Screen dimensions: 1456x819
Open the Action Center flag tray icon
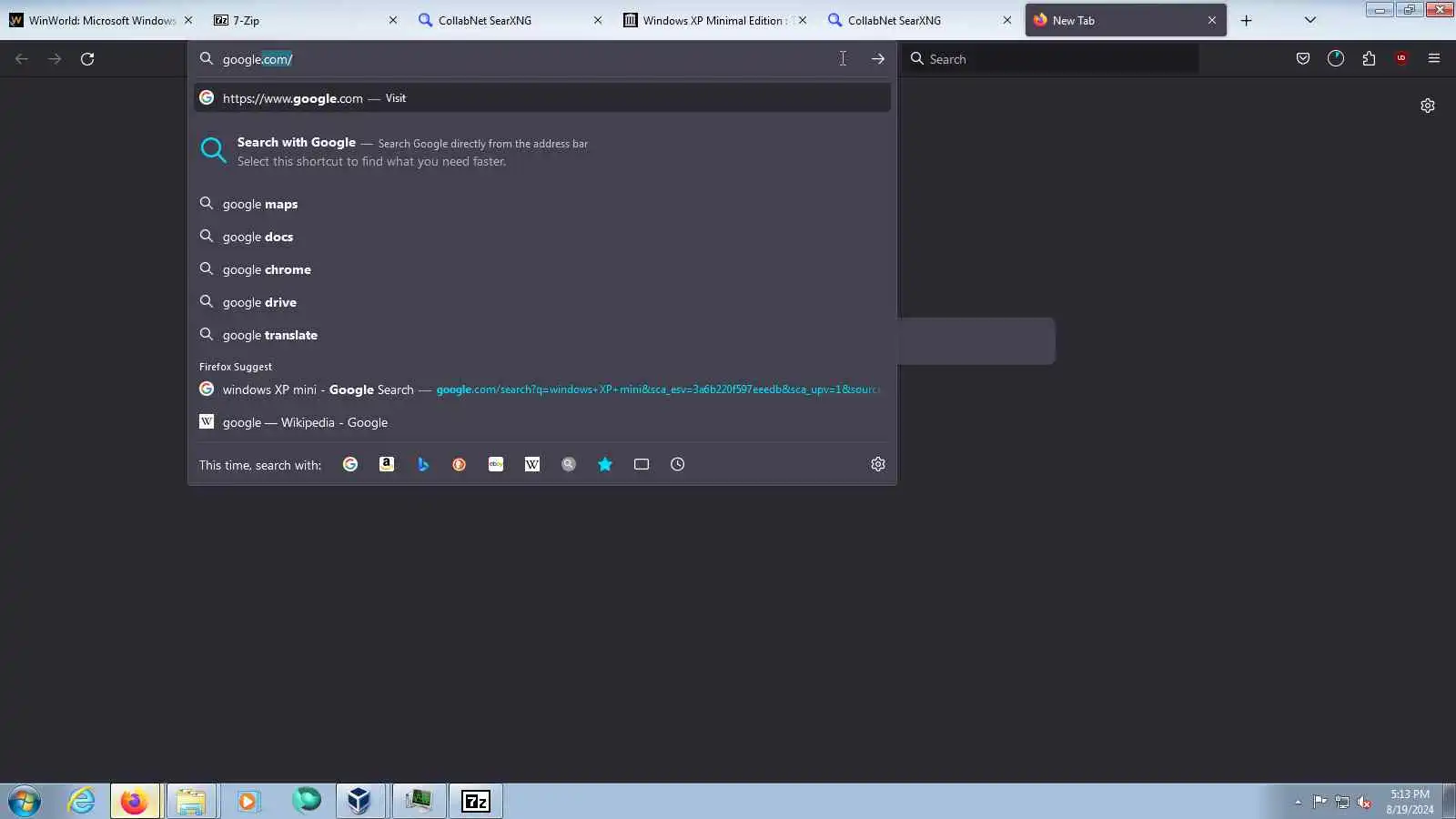[x=1320, y=802]
